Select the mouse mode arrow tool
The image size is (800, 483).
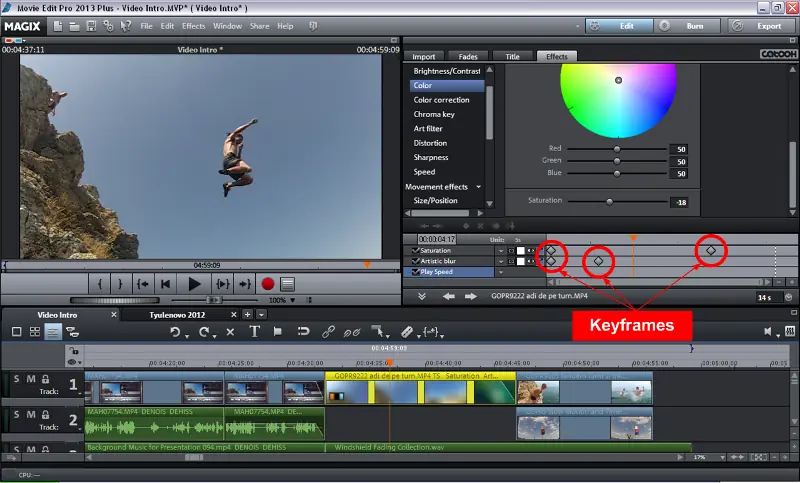377,332
